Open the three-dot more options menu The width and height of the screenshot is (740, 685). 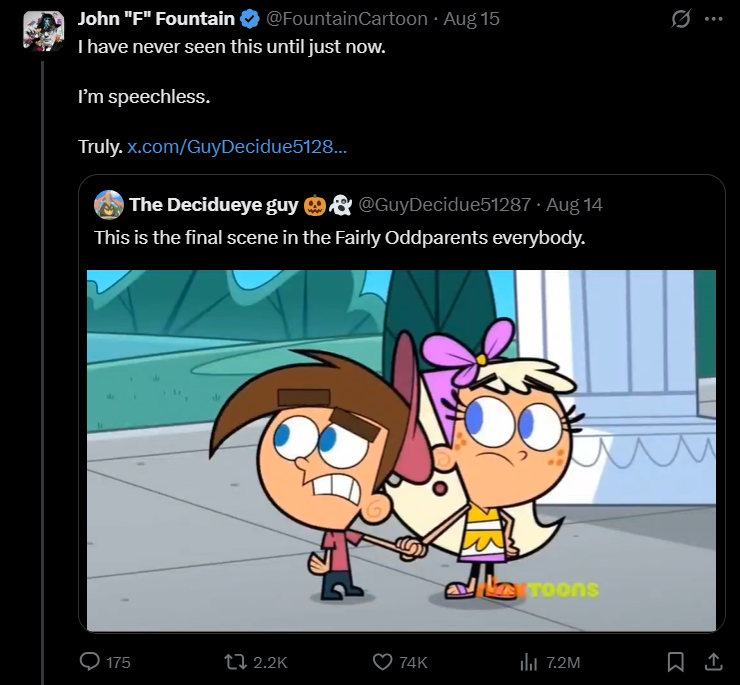713,19
